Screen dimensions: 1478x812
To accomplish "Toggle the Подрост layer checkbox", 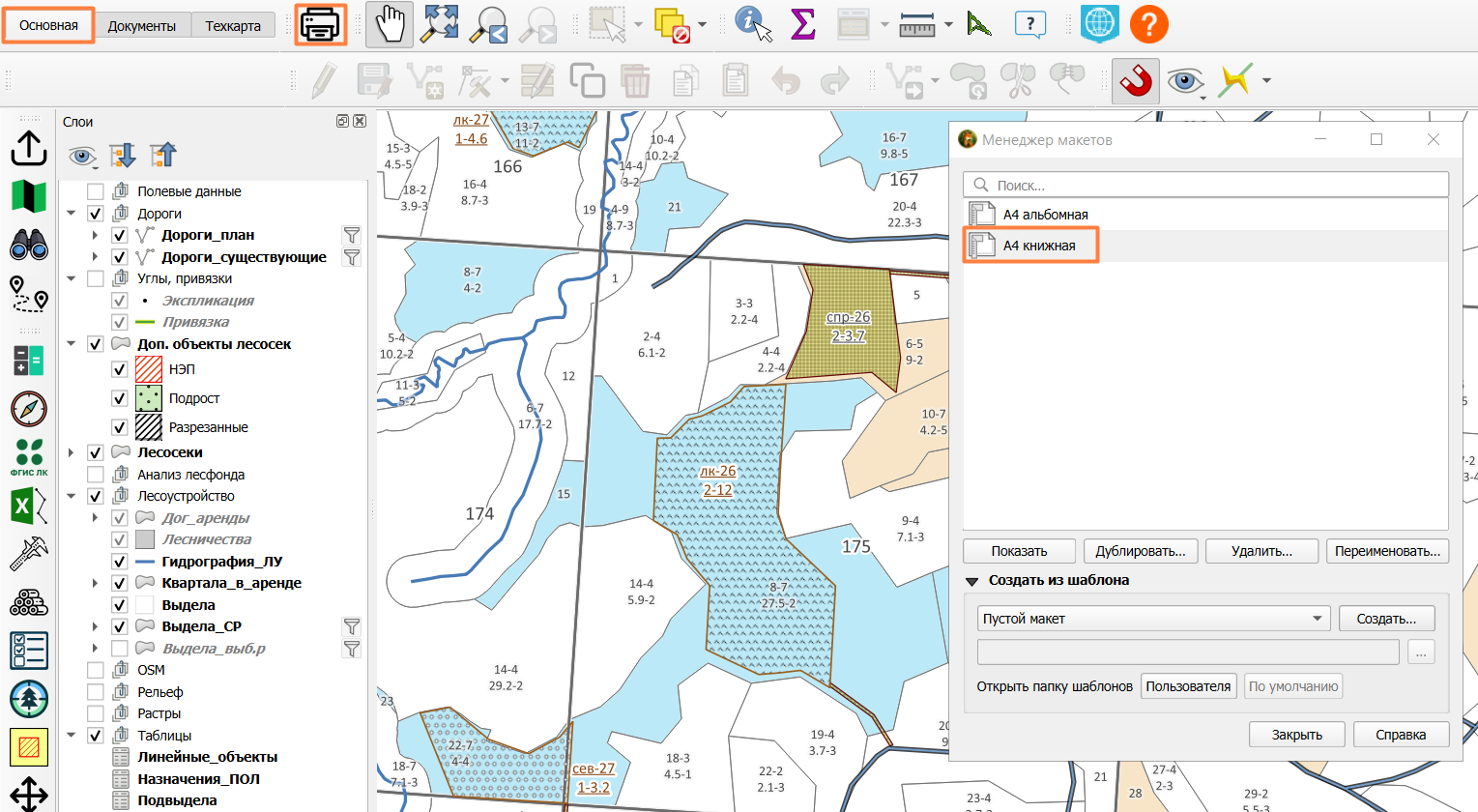I will click(x=120, y=398).
